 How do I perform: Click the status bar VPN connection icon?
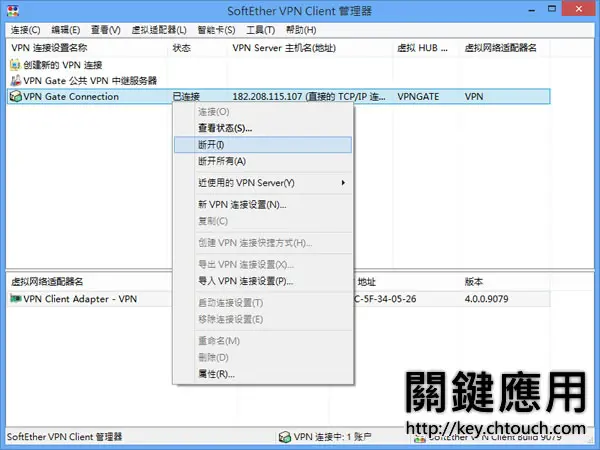[285, 437]
